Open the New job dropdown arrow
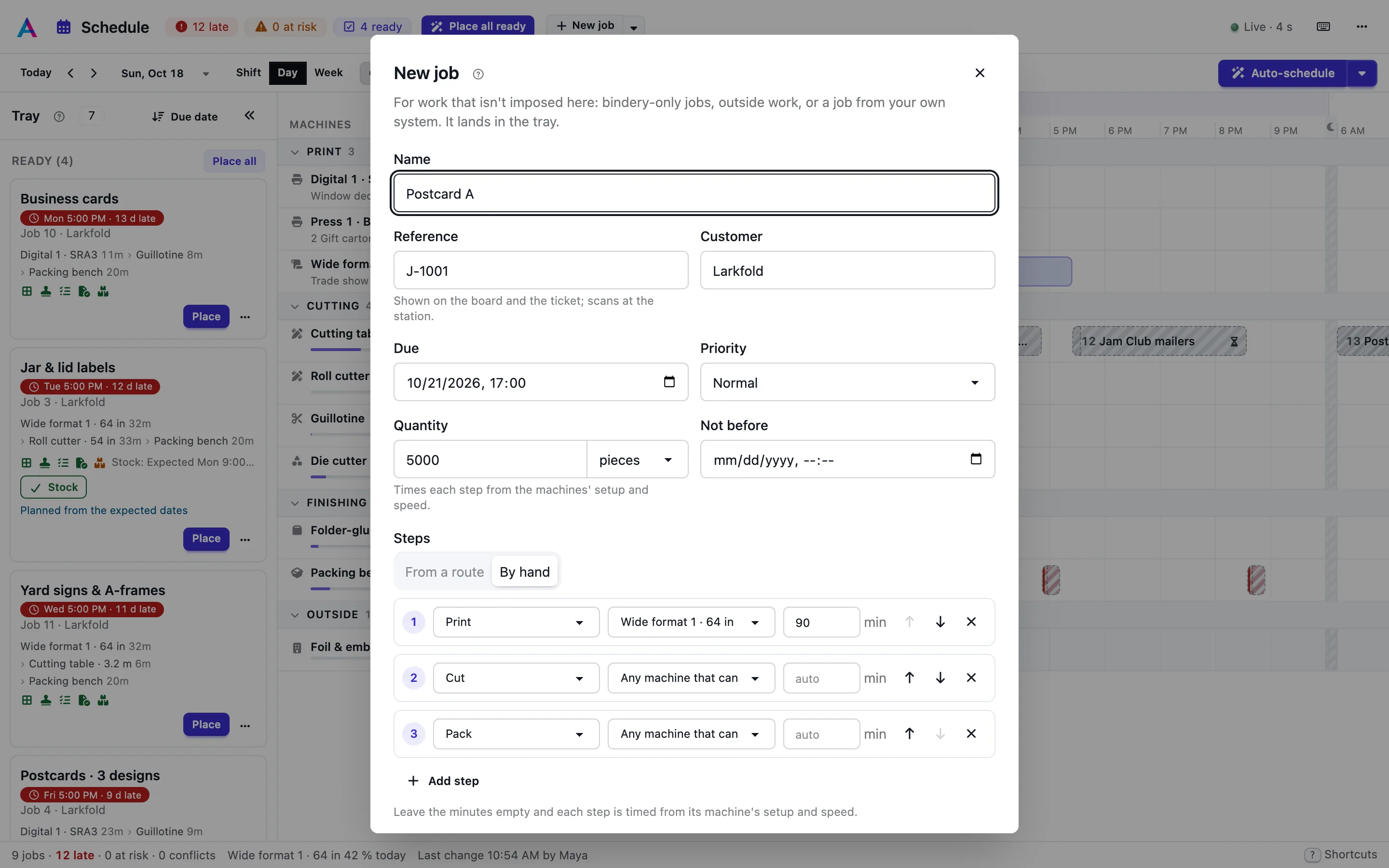1389x868 pixels. click(x=634, y=27)
